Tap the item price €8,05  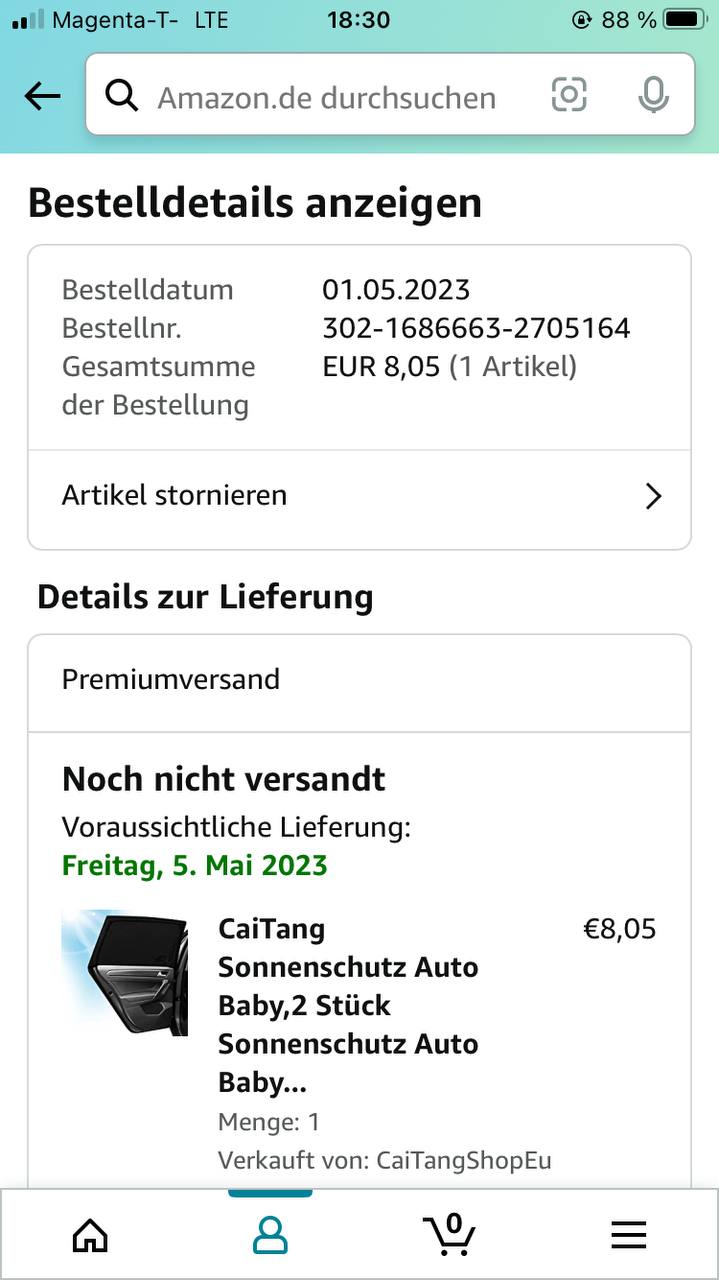619,929
